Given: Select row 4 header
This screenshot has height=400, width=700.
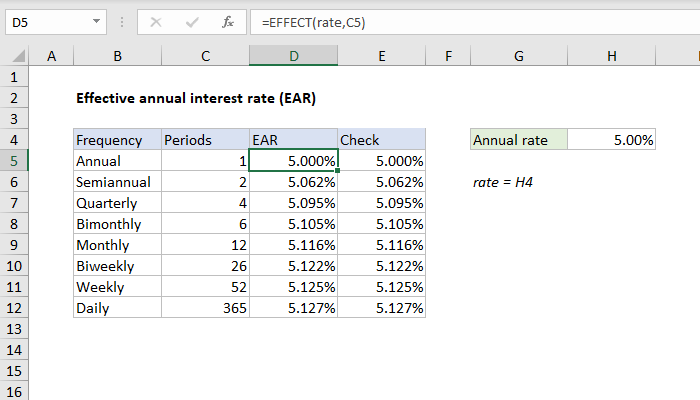Looking at the screenshot, I should pos(14,140).
